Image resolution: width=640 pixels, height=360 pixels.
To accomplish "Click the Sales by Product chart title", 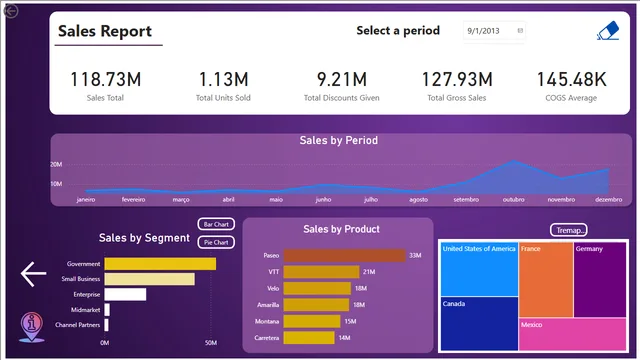I will [341, 229].
